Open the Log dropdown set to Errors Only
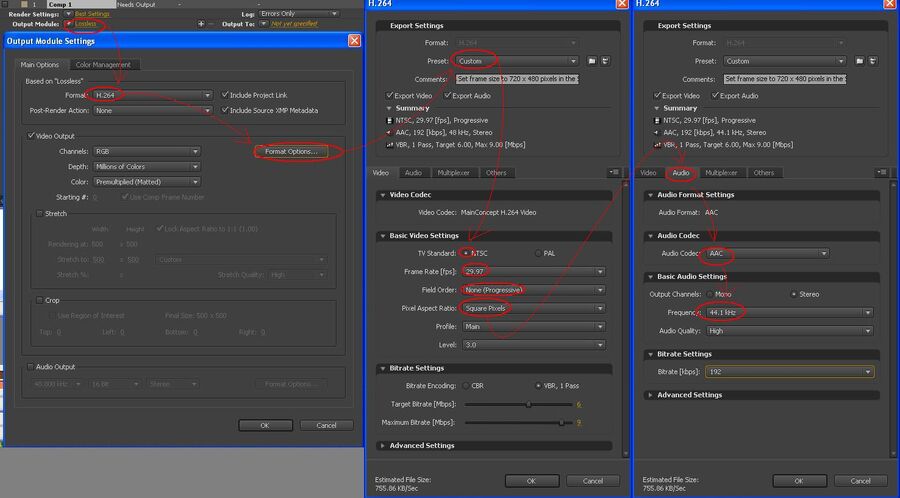Screen dimensions: 900x498 299,13
